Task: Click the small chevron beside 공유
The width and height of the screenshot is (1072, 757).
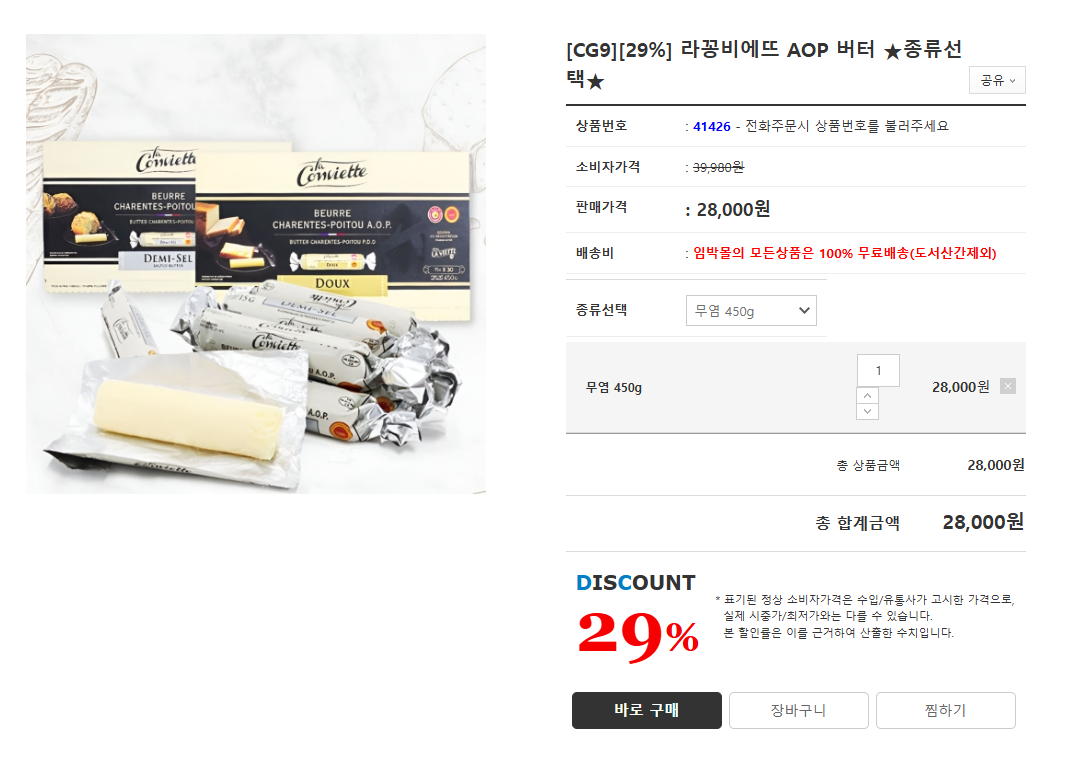Action: [x=1013, y=81]
